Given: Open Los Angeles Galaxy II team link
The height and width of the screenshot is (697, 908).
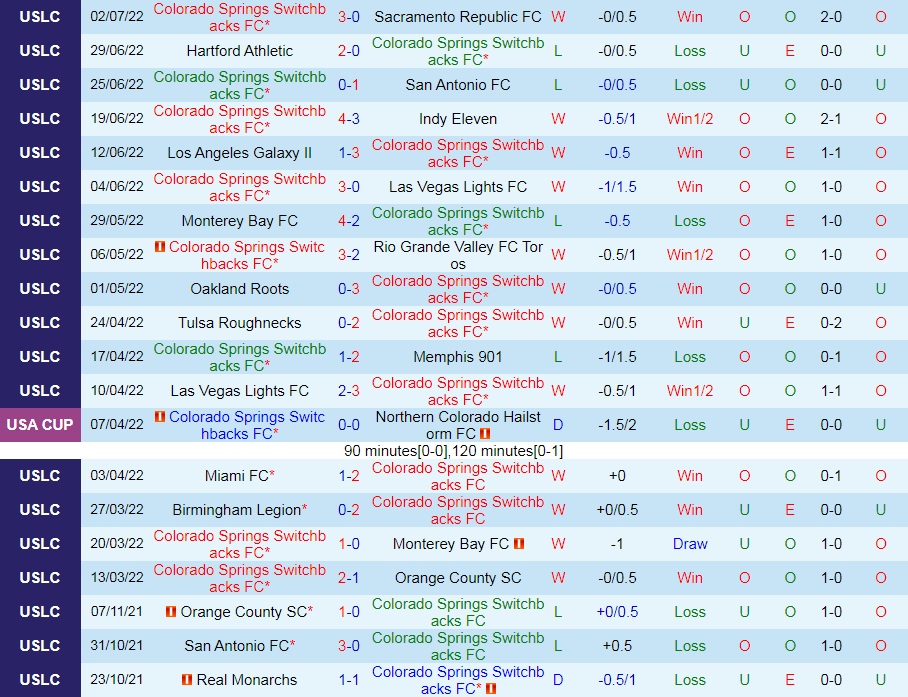Looking at the screenshot, I should [240, 153].
